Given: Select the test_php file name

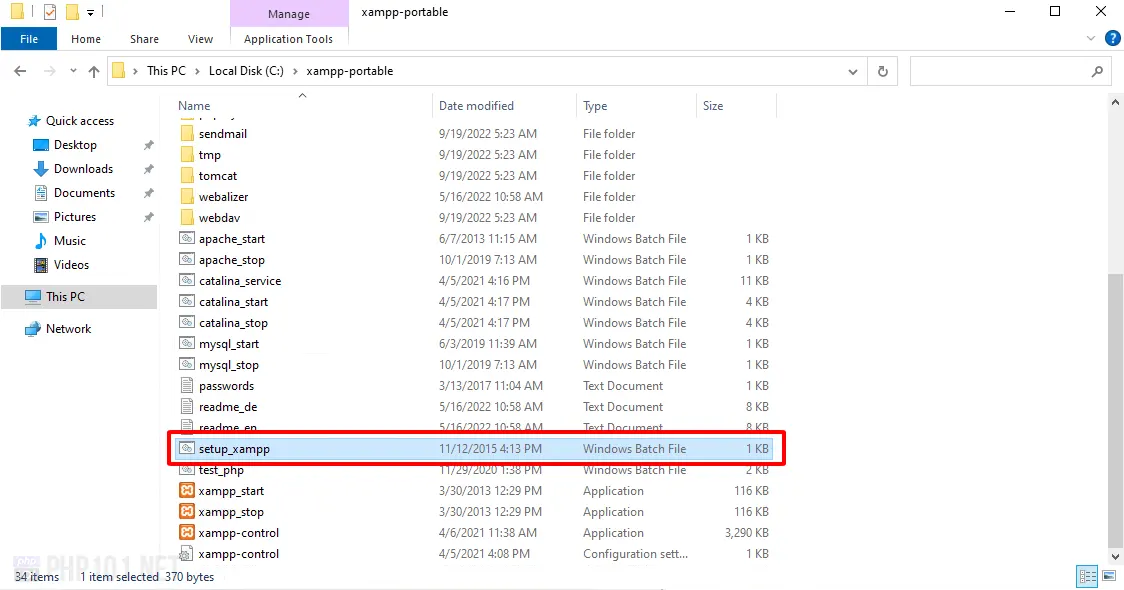Looking at the screenshot, I should tap(221, 470).
